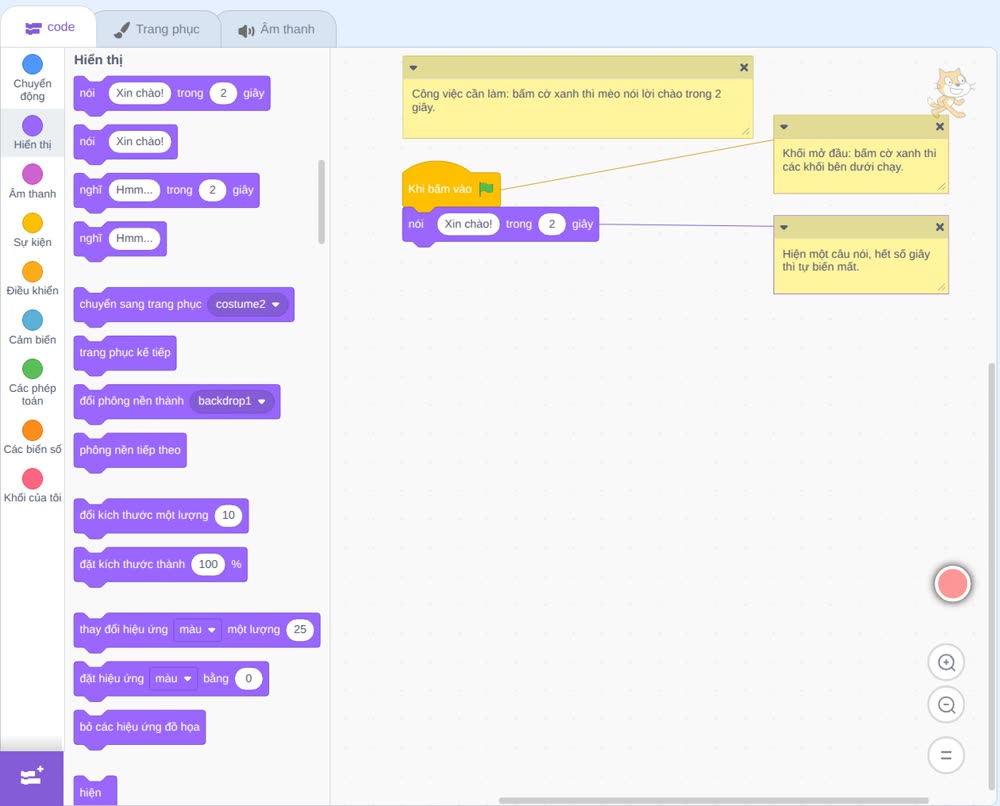Image resolution: width=1000 pixels, height=806 pixels.
Task: Open the Các biến số category
Action: pyautogui.click(x=32, y=437)
